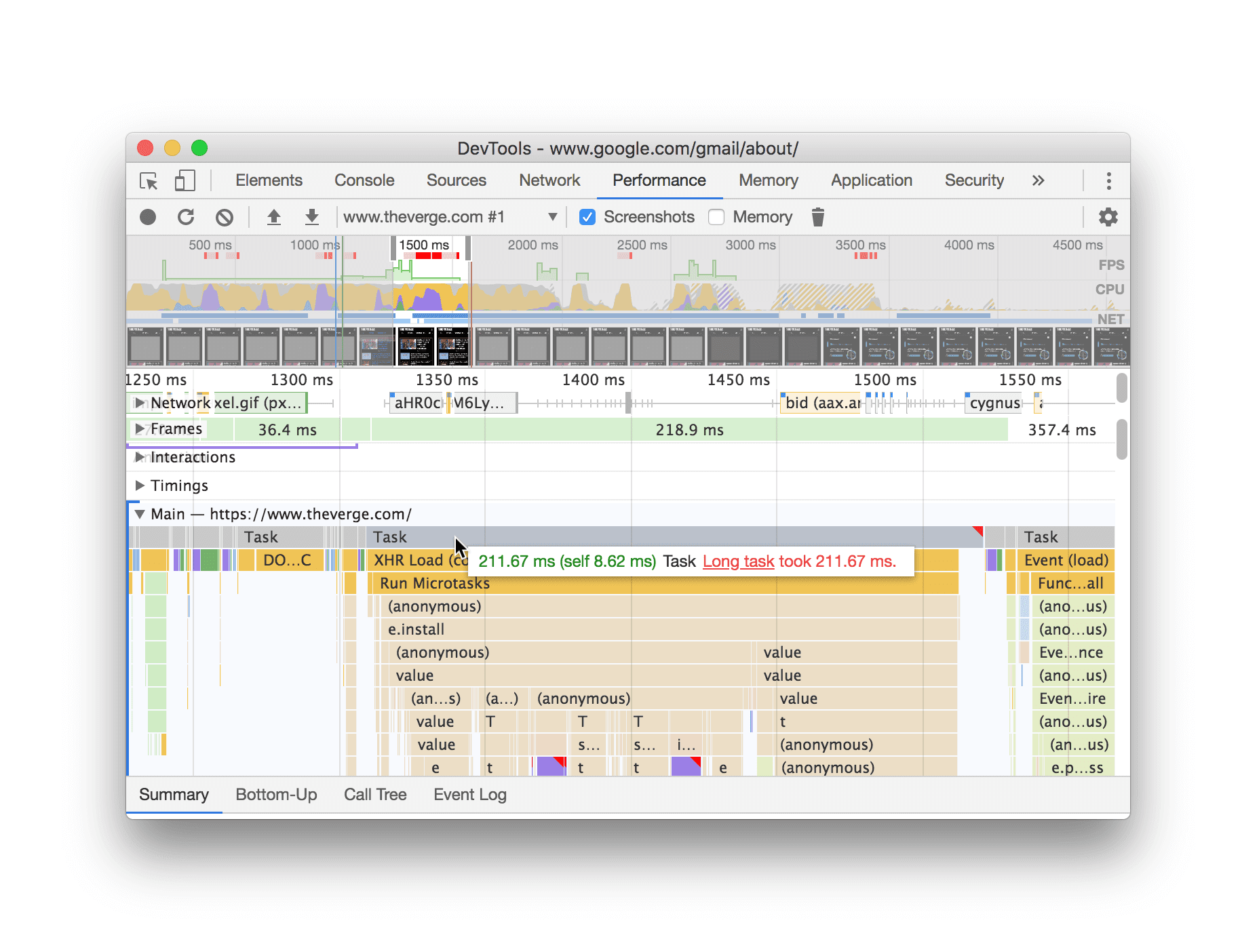This screenshot has width=1259, height=952.
Task: Expand the Interactions track
Action: click(x=140, y=457)
